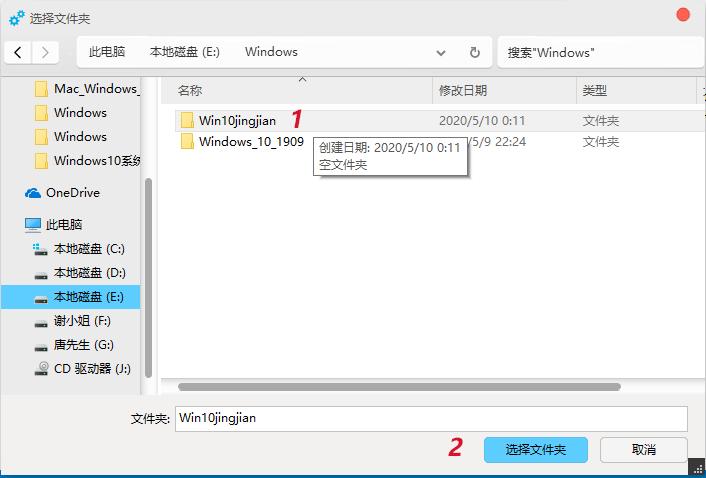Screen dimensions: 706x478
Task: Open 唐先生 (G:) drive
Action: pos(84,345)
